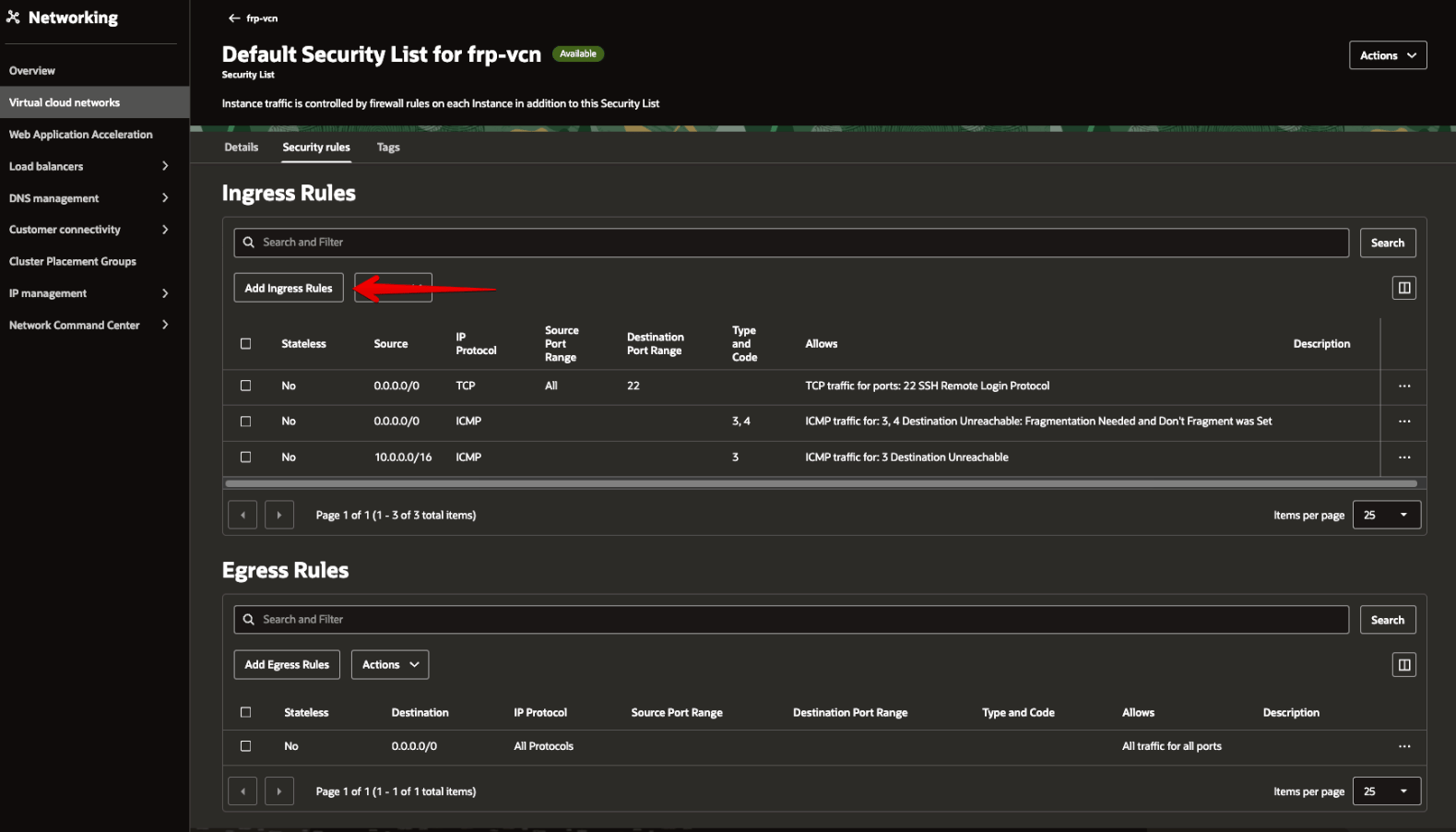This screenshot has width=1456, height=832.
Task: Click 'TCP traffic for ports: 22 SSH' text
Action: point(927,386)
